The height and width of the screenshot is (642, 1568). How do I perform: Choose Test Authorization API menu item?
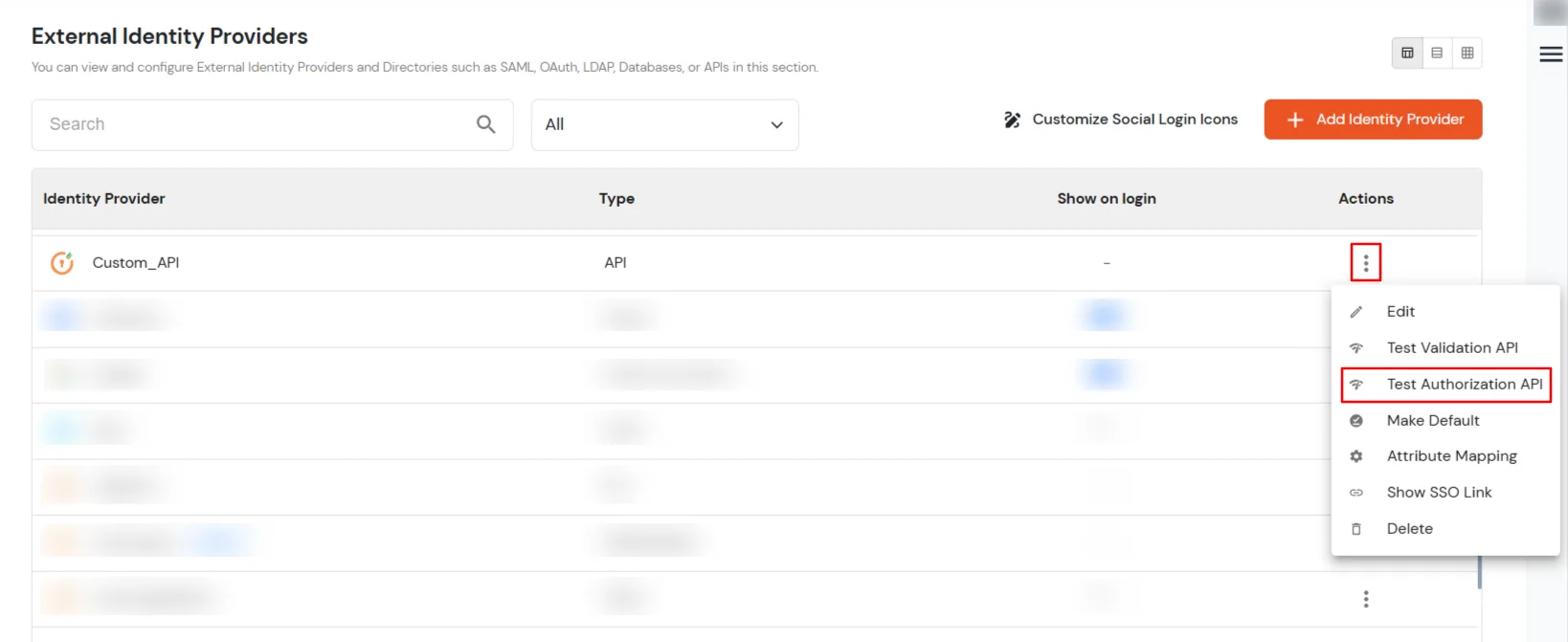pos(1445,385)
